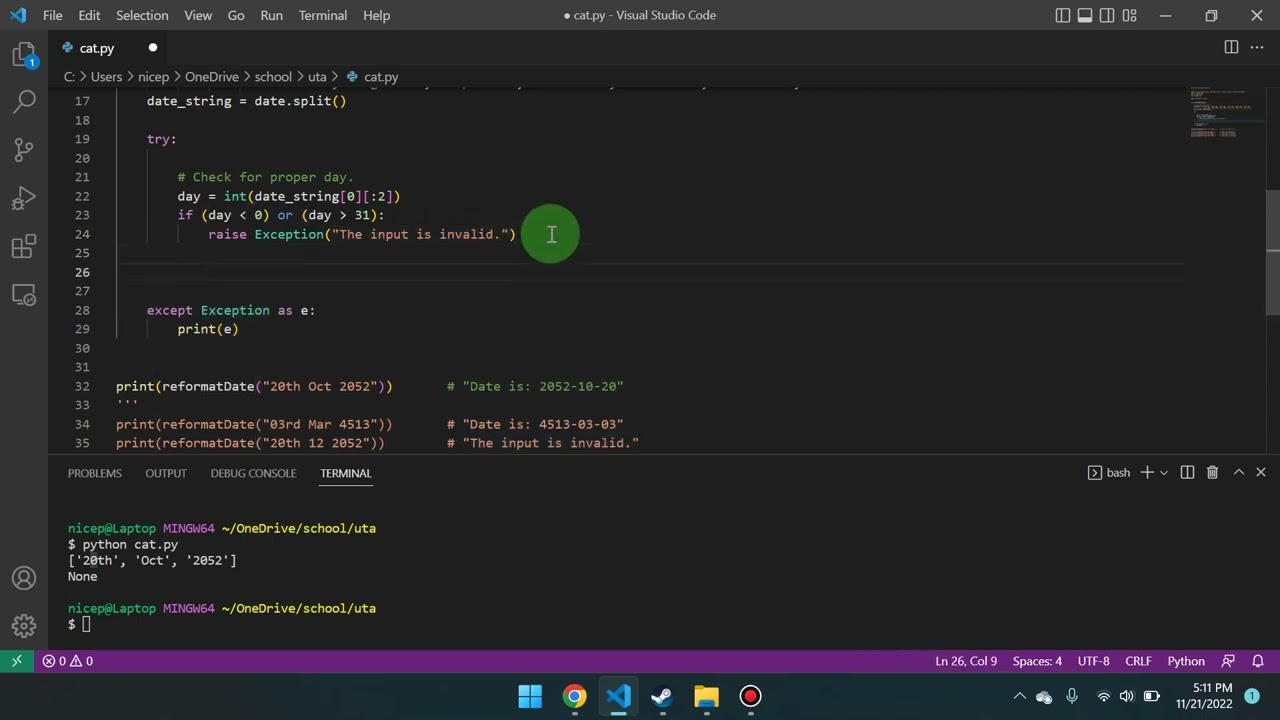The width and height of the screenshot is (1280, 720).
Task: Open the Go menu
Action: coord(236,15)
